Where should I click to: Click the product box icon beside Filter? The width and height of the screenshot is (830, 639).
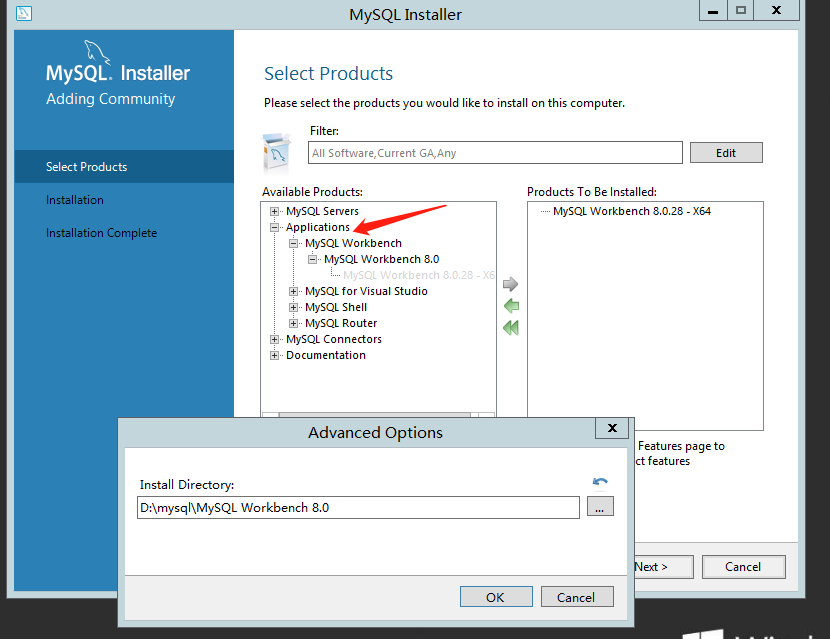tap(276, 152)
